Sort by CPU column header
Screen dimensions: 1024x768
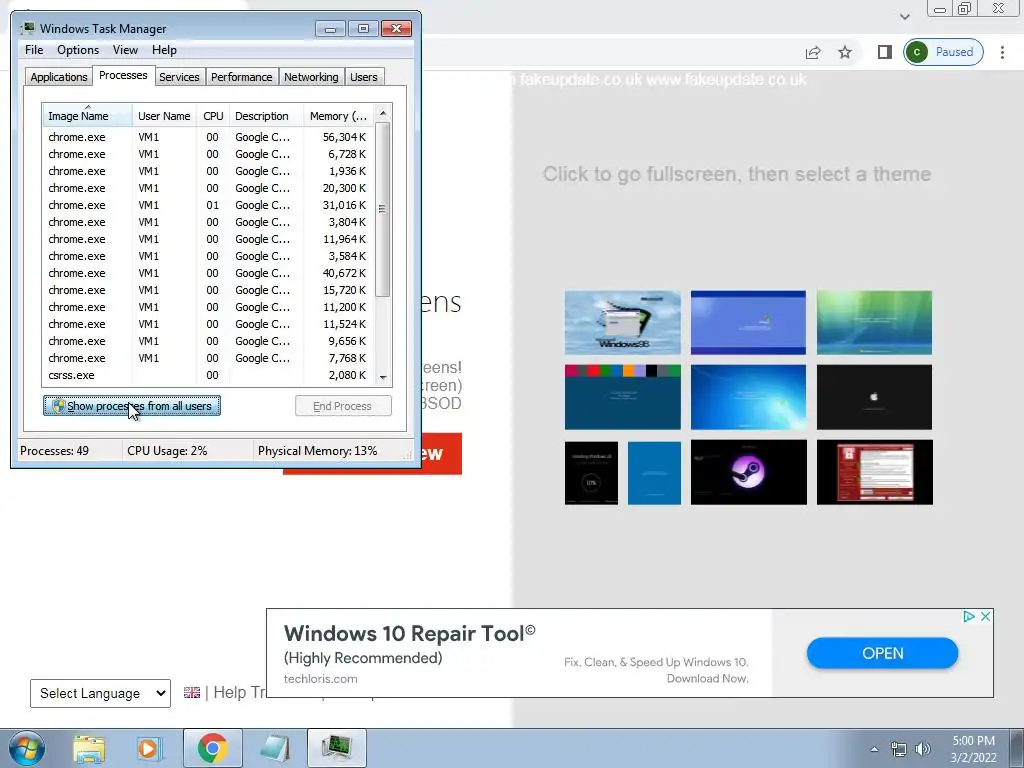[213, 116]
